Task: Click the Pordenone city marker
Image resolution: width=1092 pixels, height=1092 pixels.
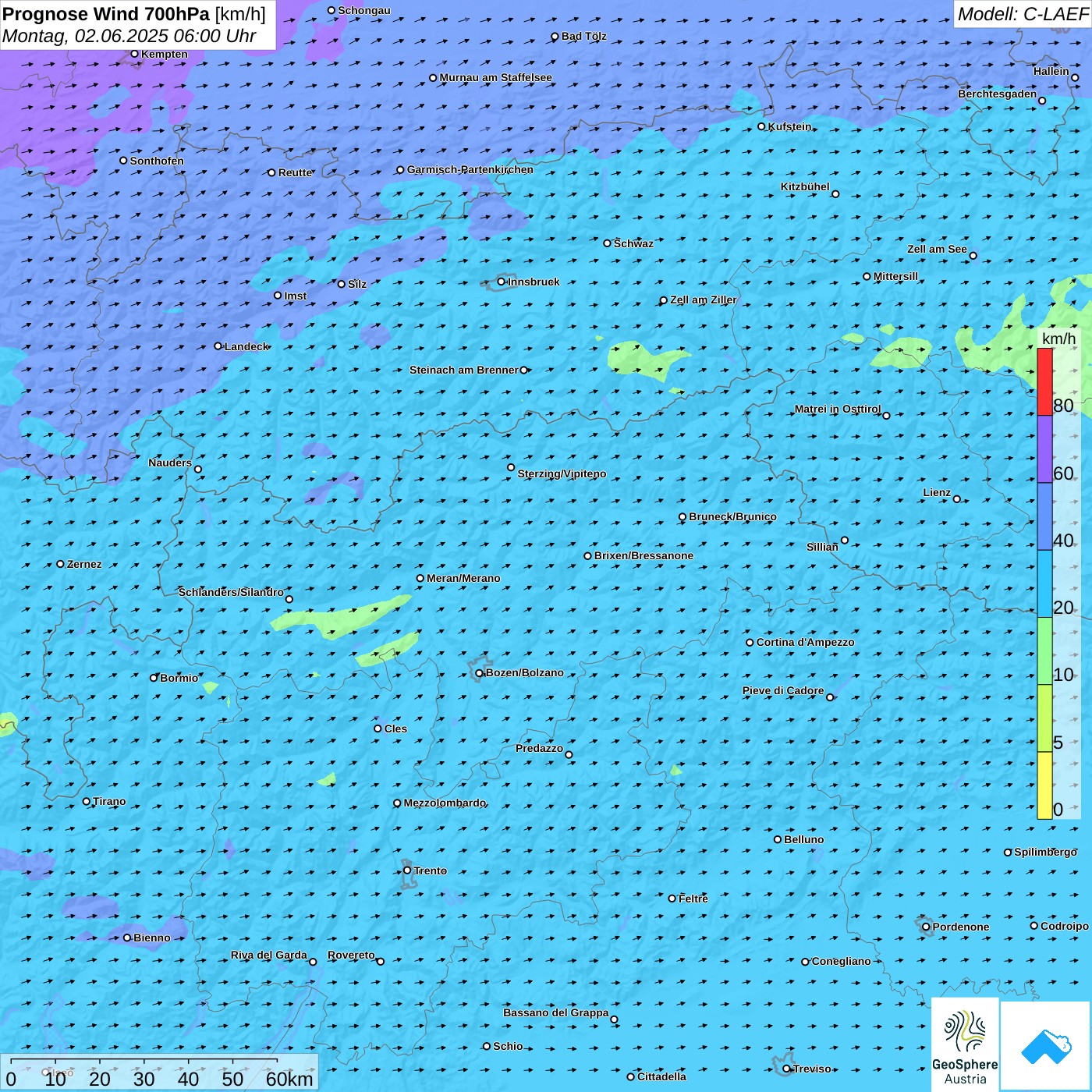Action: [927, 927]
